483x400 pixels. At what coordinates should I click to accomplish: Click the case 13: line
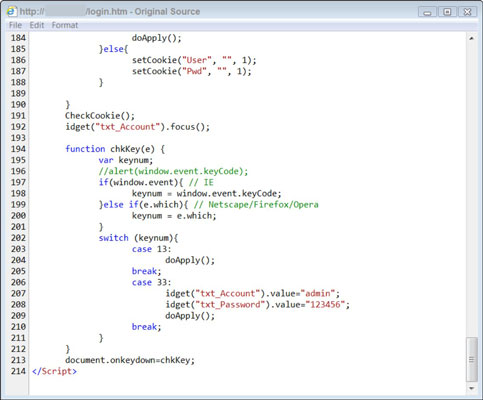151,249
